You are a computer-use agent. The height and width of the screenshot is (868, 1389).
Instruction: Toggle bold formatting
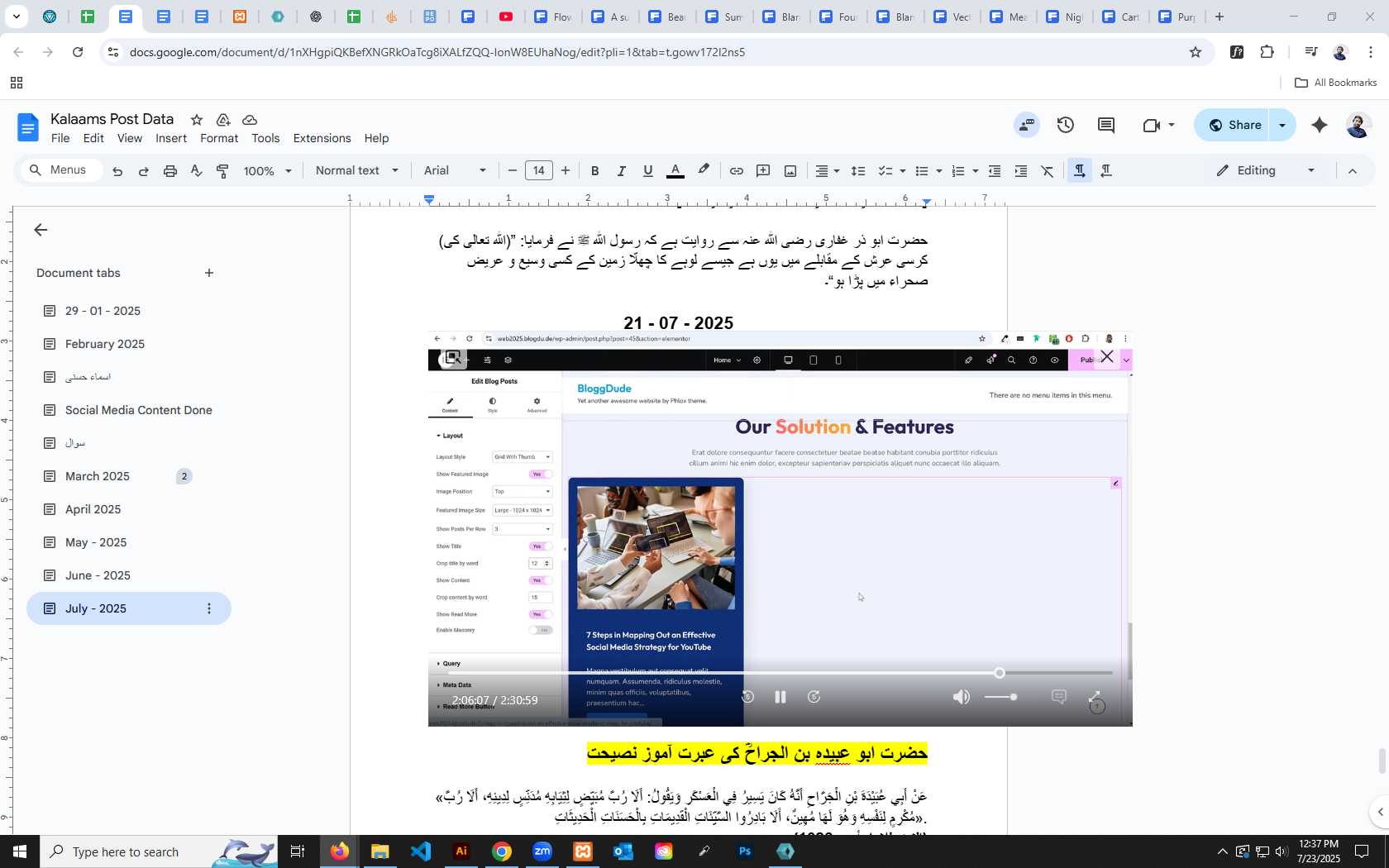594,171
